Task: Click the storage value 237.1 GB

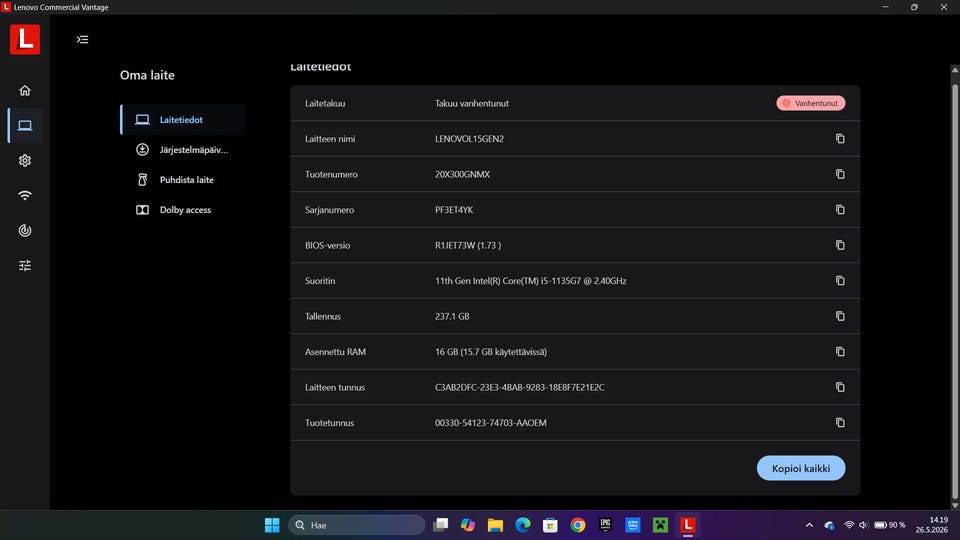Action: click(x=452, y=317)
